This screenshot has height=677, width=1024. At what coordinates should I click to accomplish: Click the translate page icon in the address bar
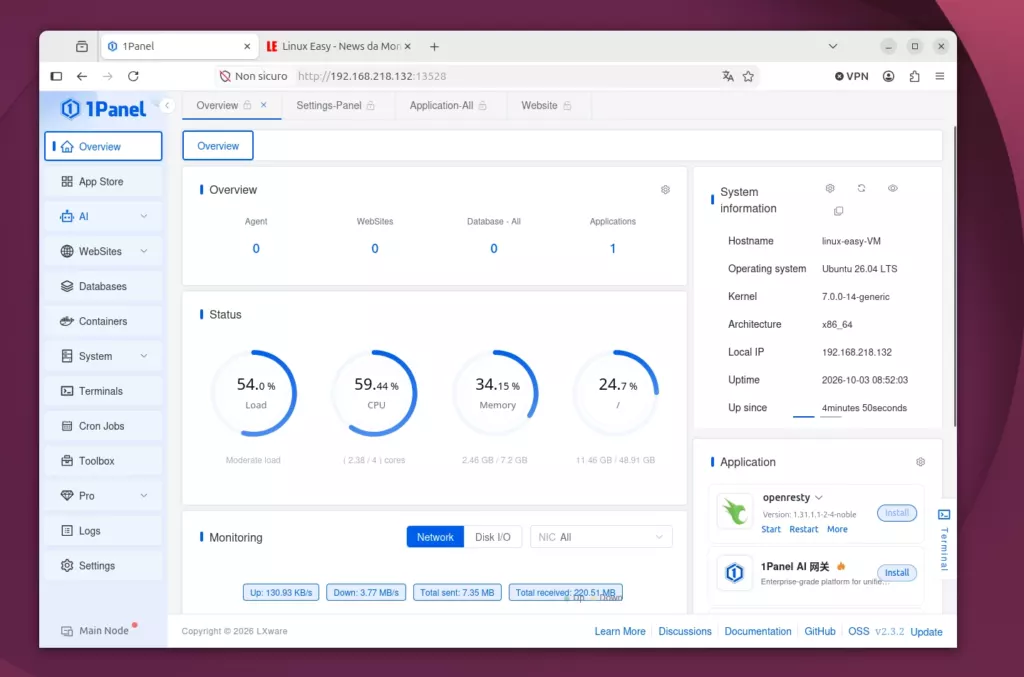click(x=728, y=76)
